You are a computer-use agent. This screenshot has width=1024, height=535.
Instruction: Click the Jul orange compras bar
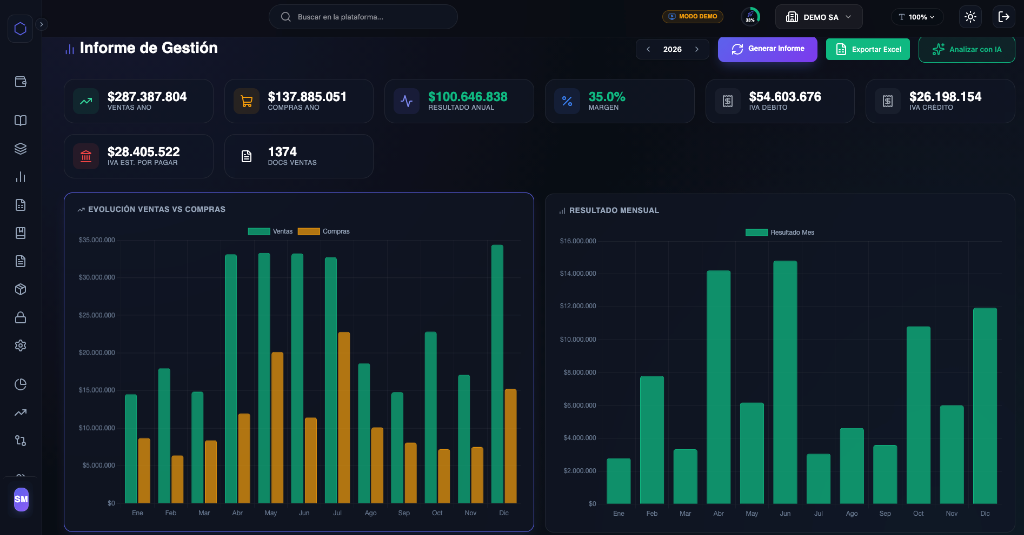click(x=344, y=417)
